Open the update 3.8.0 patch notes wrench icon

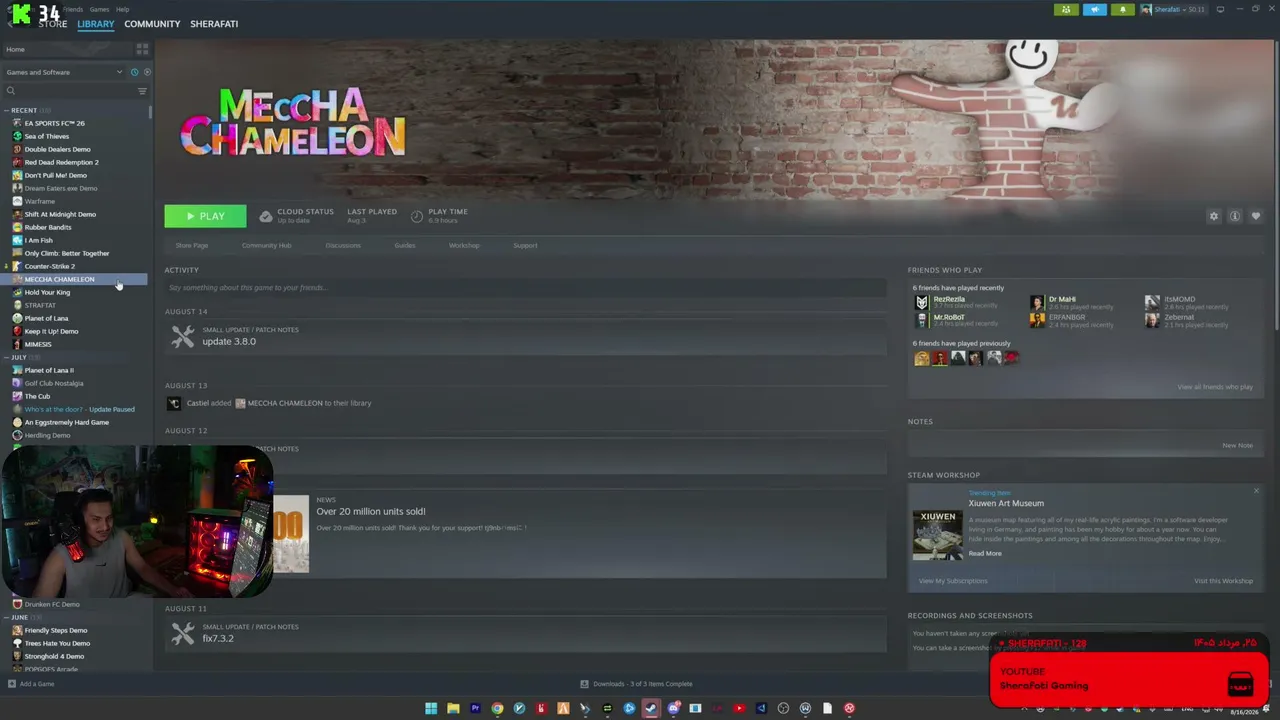coord(182,337)
